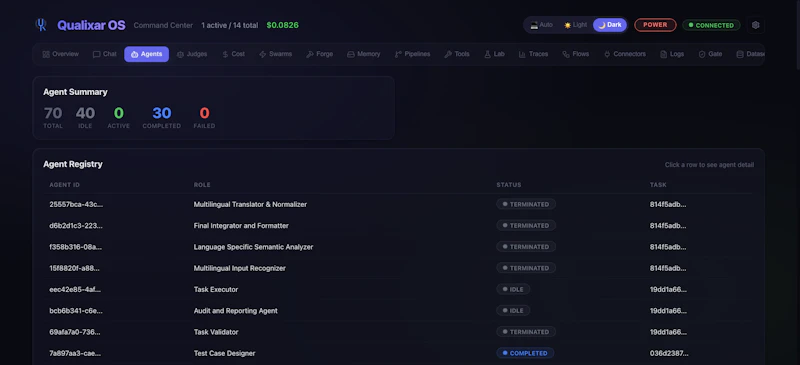This screenshot has height=365, width=800.
Task: Switch to the Forge tab
Action: pos(319,54)
